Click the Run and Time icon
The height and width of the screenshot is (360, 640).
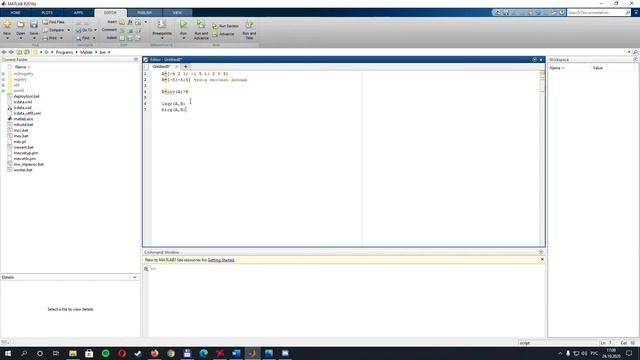[249, 24]
